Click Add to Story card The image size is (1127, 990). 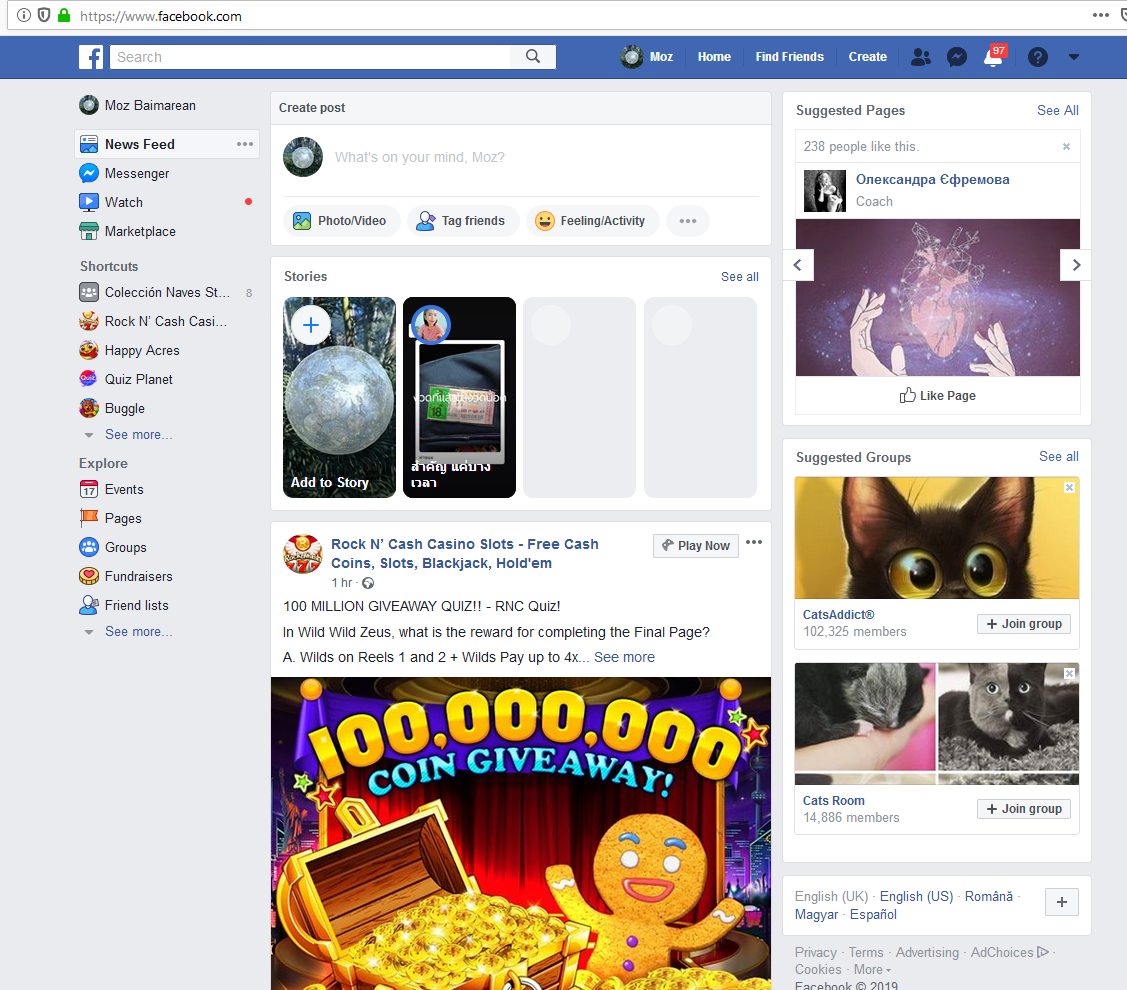pyautogui.click(x=339, y=398)
